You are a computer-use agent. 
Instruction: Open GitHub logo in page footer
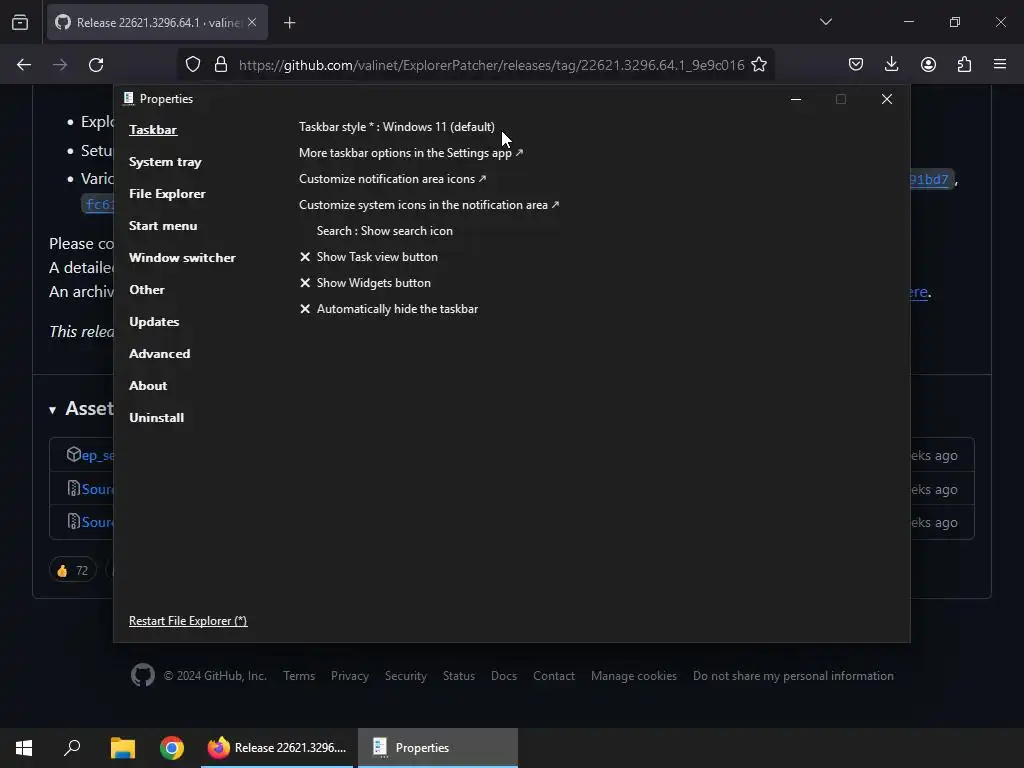[x=142, y=675]
